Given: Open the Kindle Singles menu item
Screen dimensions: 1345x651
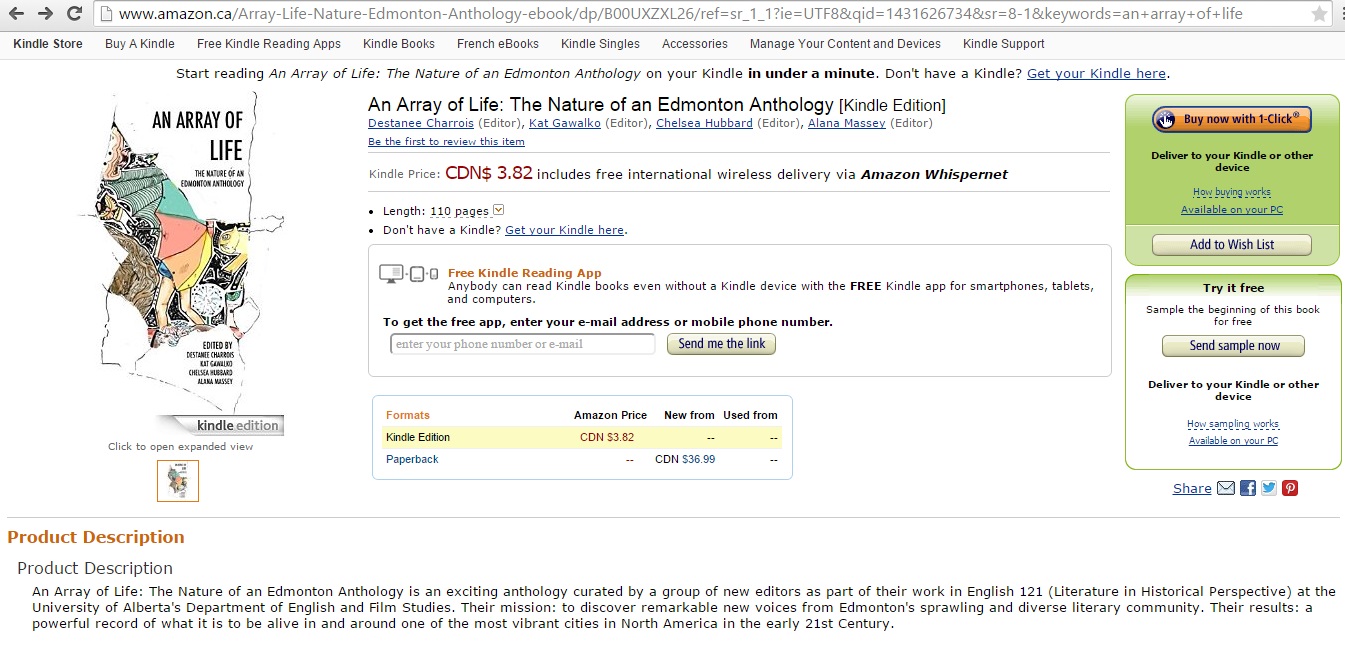Looking at the screenshot, I should 600,44.
